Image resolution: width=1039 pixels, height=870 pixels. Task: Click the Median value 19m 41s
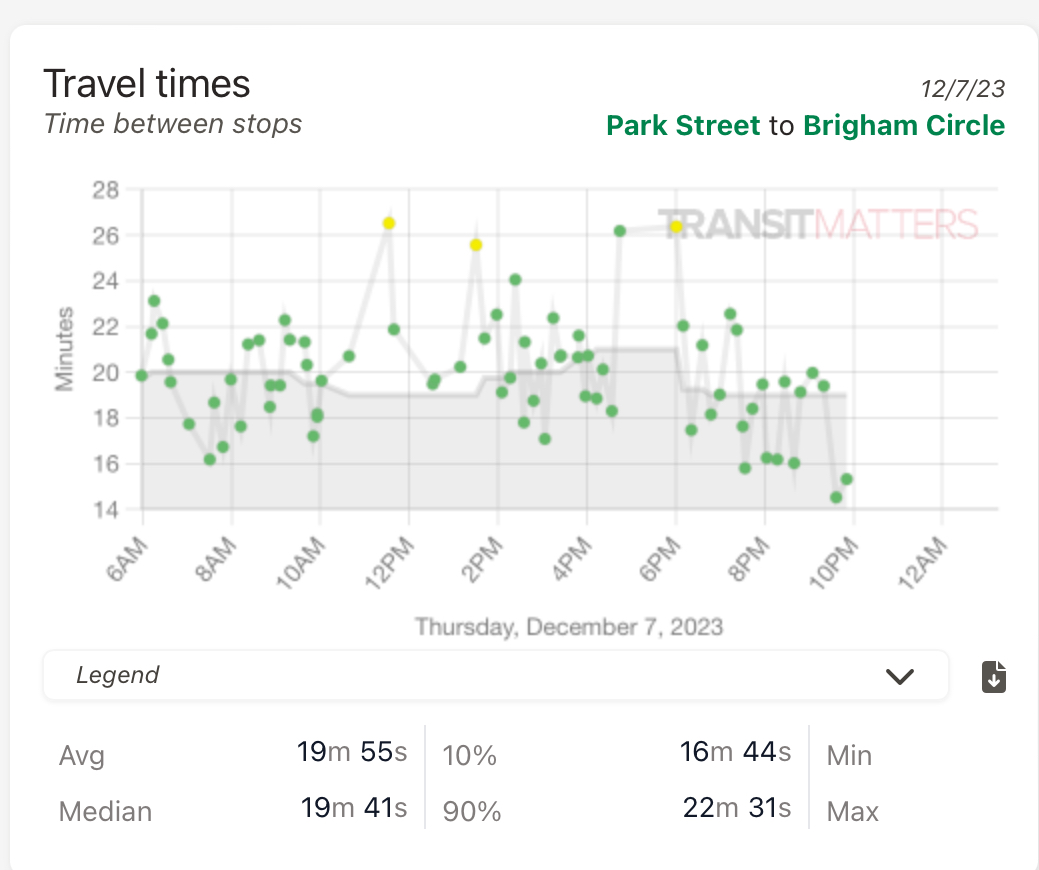pyautogui.click(x=353, y=808)
